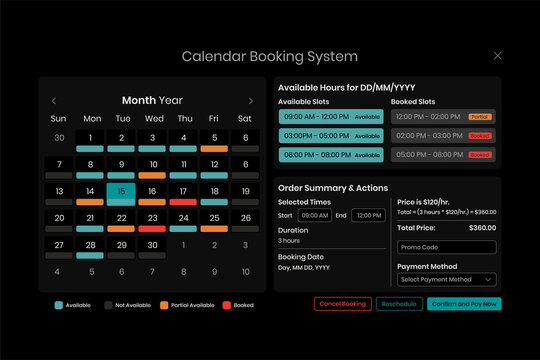Pick date 23 marked booked
The height and width of the screenshot is (360, 540).
pos(152,221)
